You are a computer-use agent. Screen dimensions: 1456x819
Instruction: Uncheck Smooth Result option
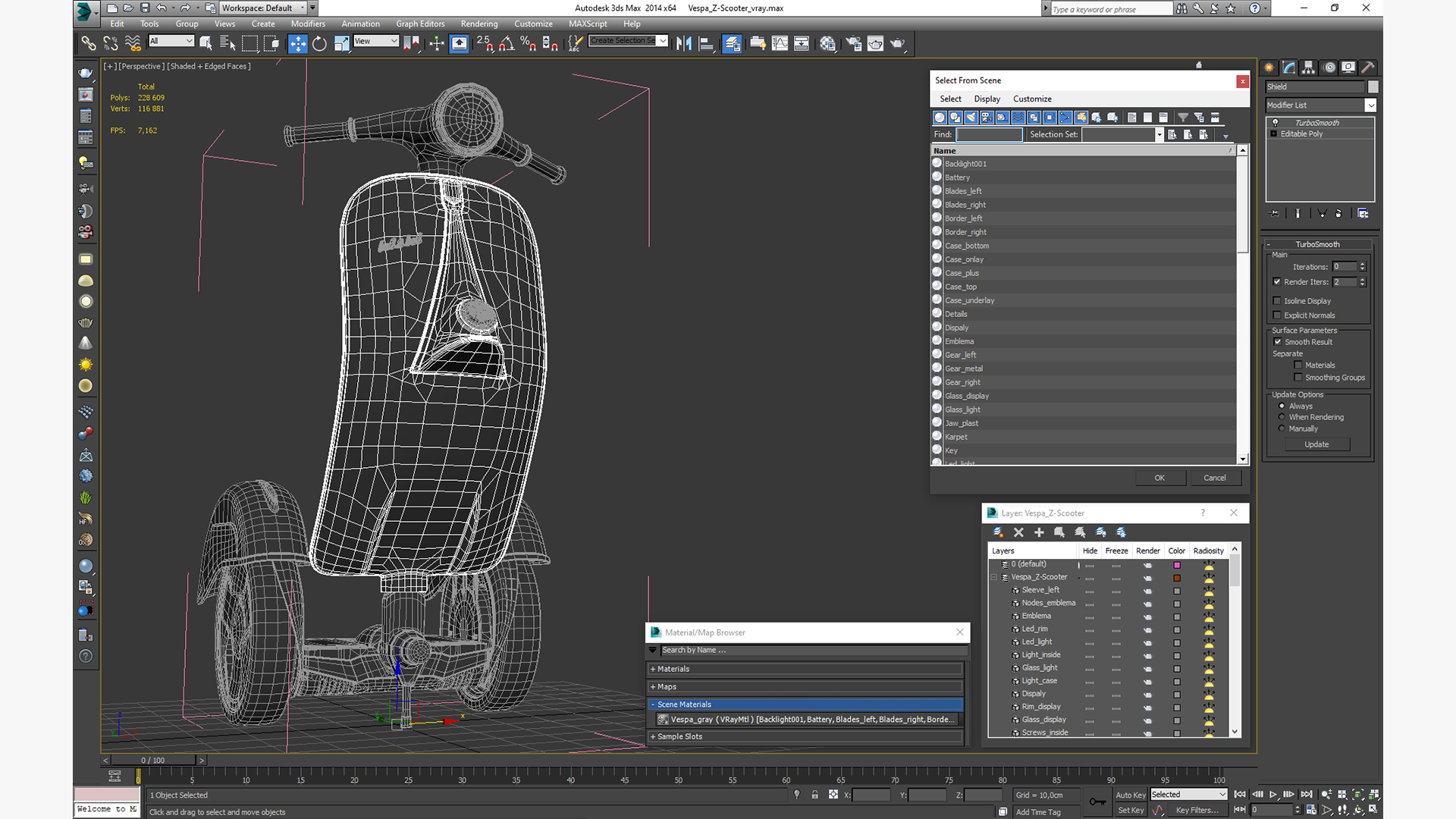1278,342
